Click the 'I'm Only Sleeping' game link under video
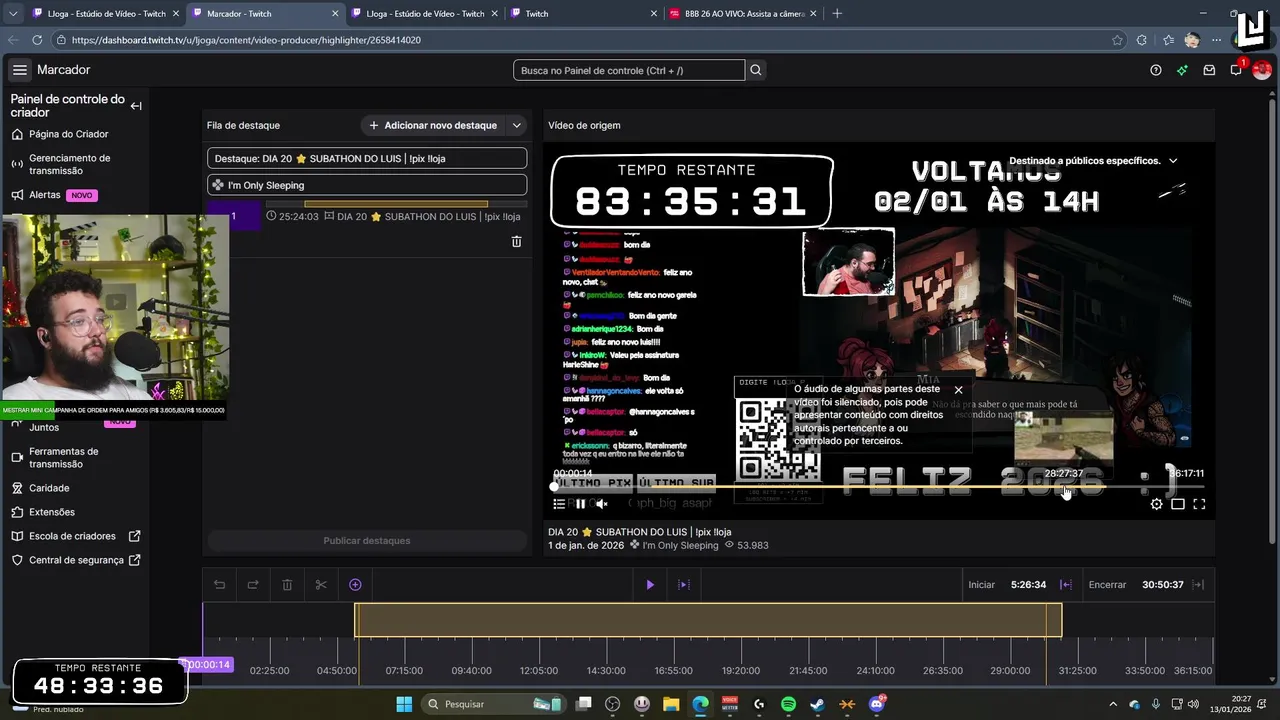This screenshot has height=720, width=1280. click(680, 546)
